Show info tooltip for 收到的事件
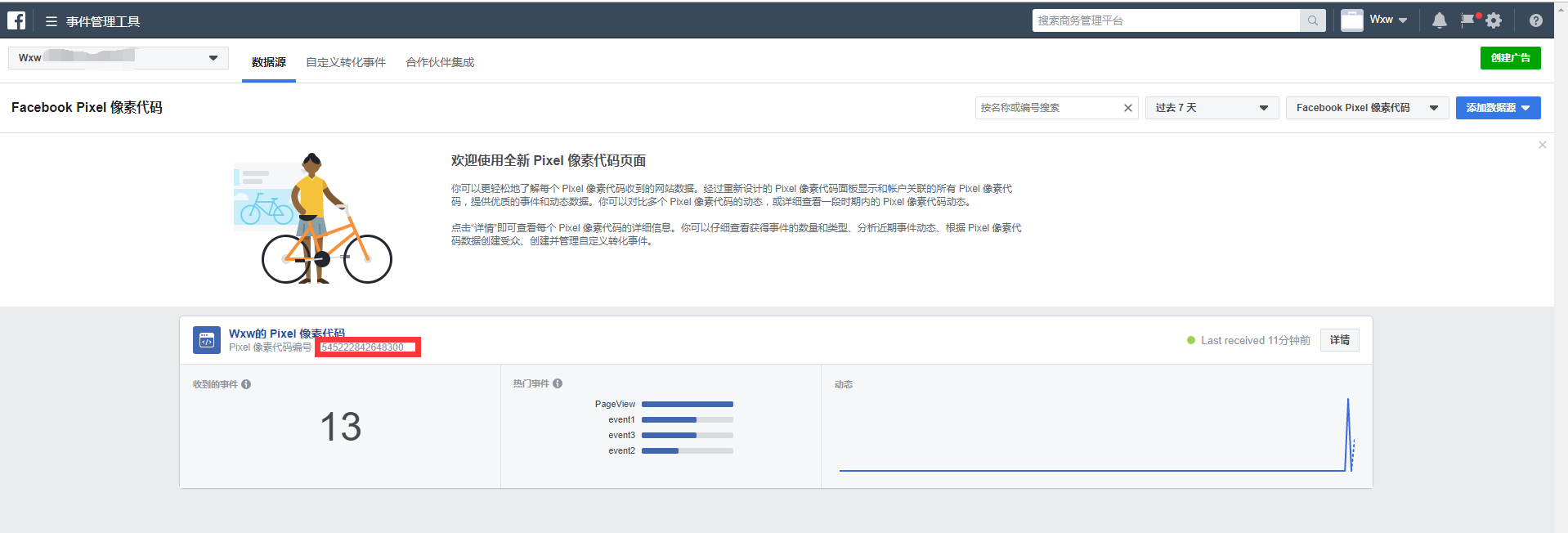This screenshot has width=1568, height=533. click(246, 384)
